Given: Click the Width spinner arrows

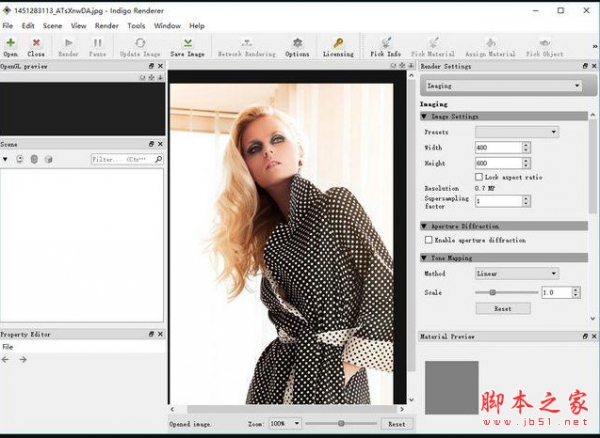Looking at the screenshot, I should tap(526, 147).
